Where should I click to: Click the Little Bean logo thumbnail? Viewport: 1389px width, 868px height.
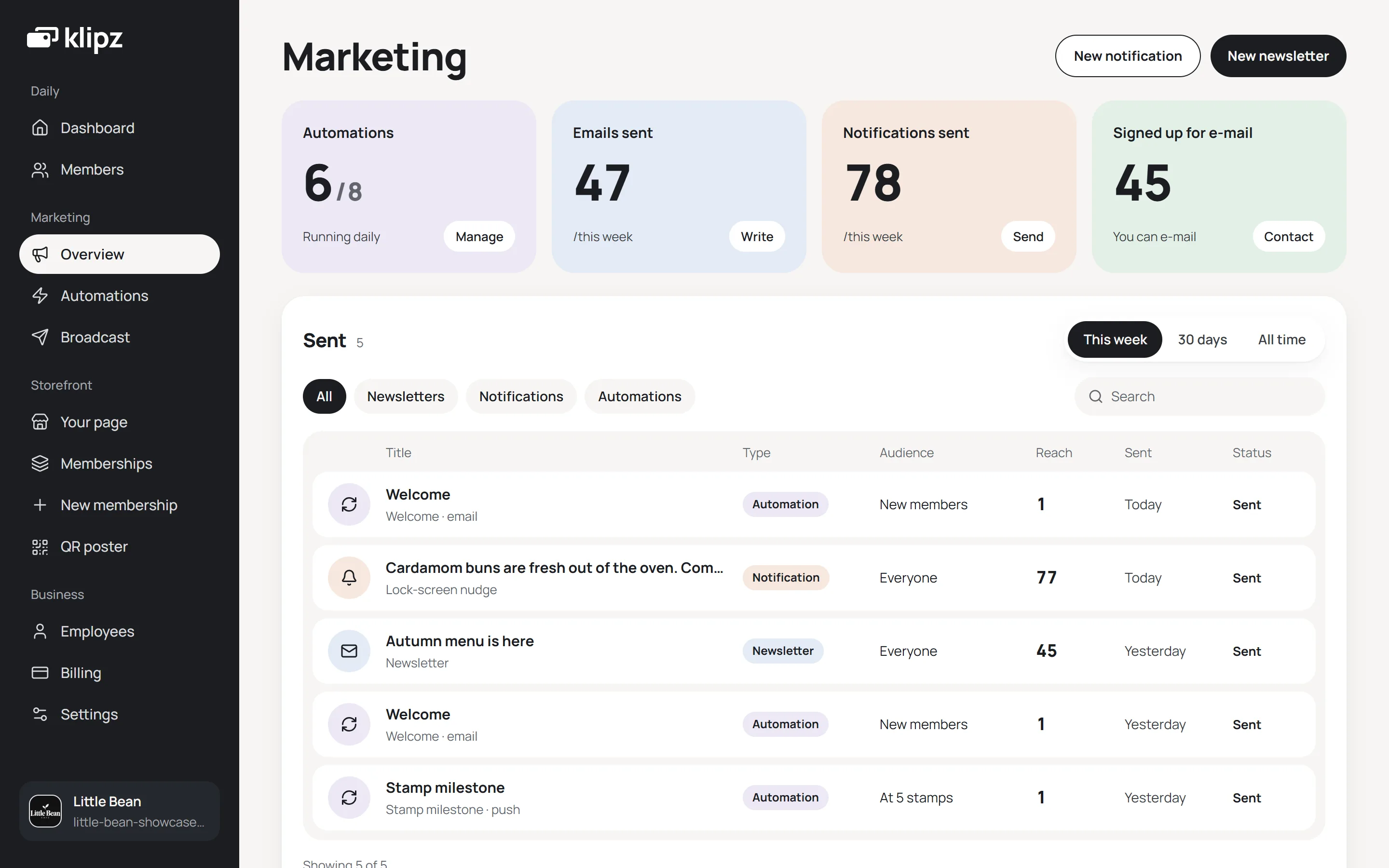45,811
